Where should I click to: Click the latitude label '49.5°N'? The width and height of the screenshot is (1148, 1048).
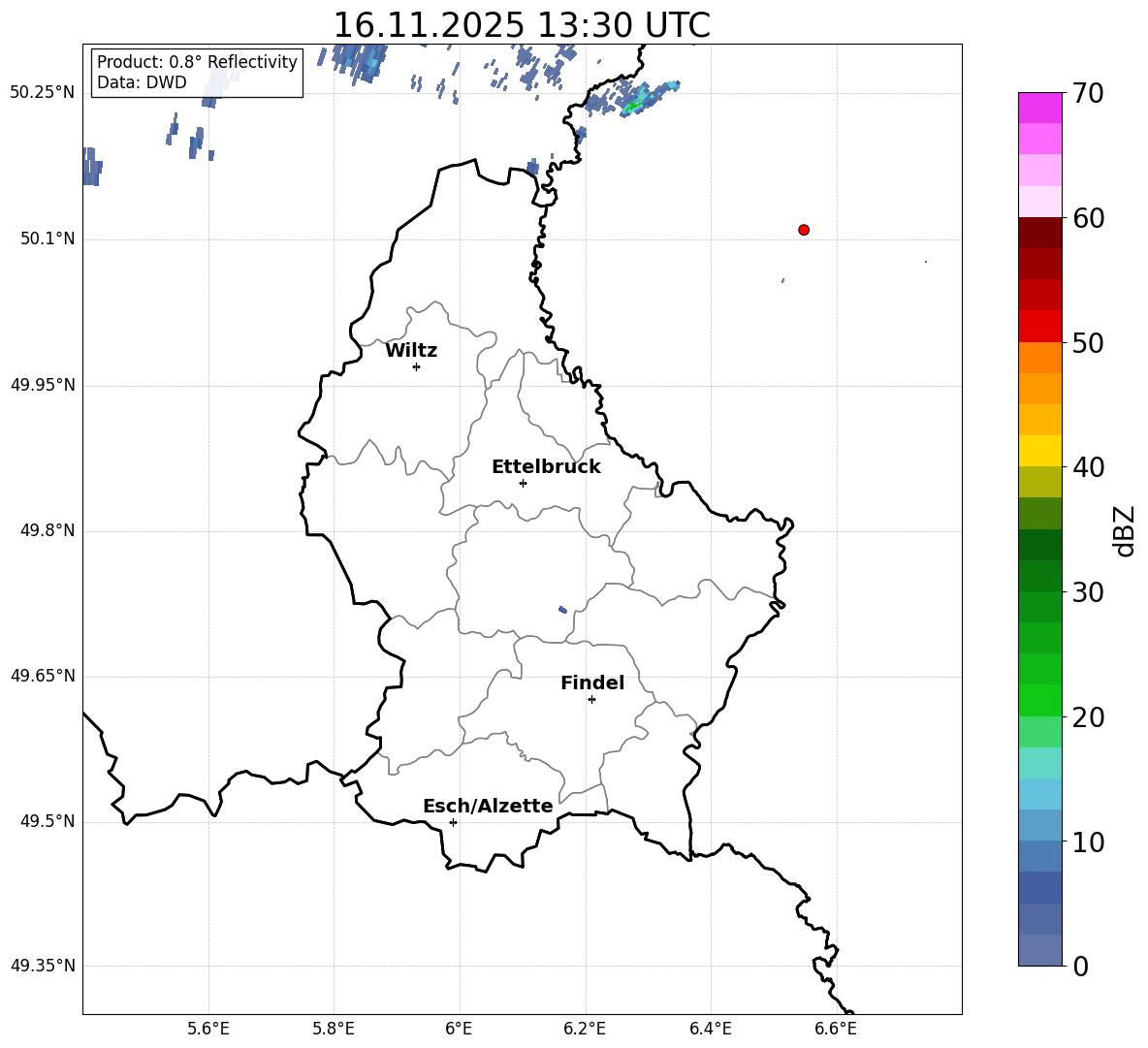click(48, 821)
